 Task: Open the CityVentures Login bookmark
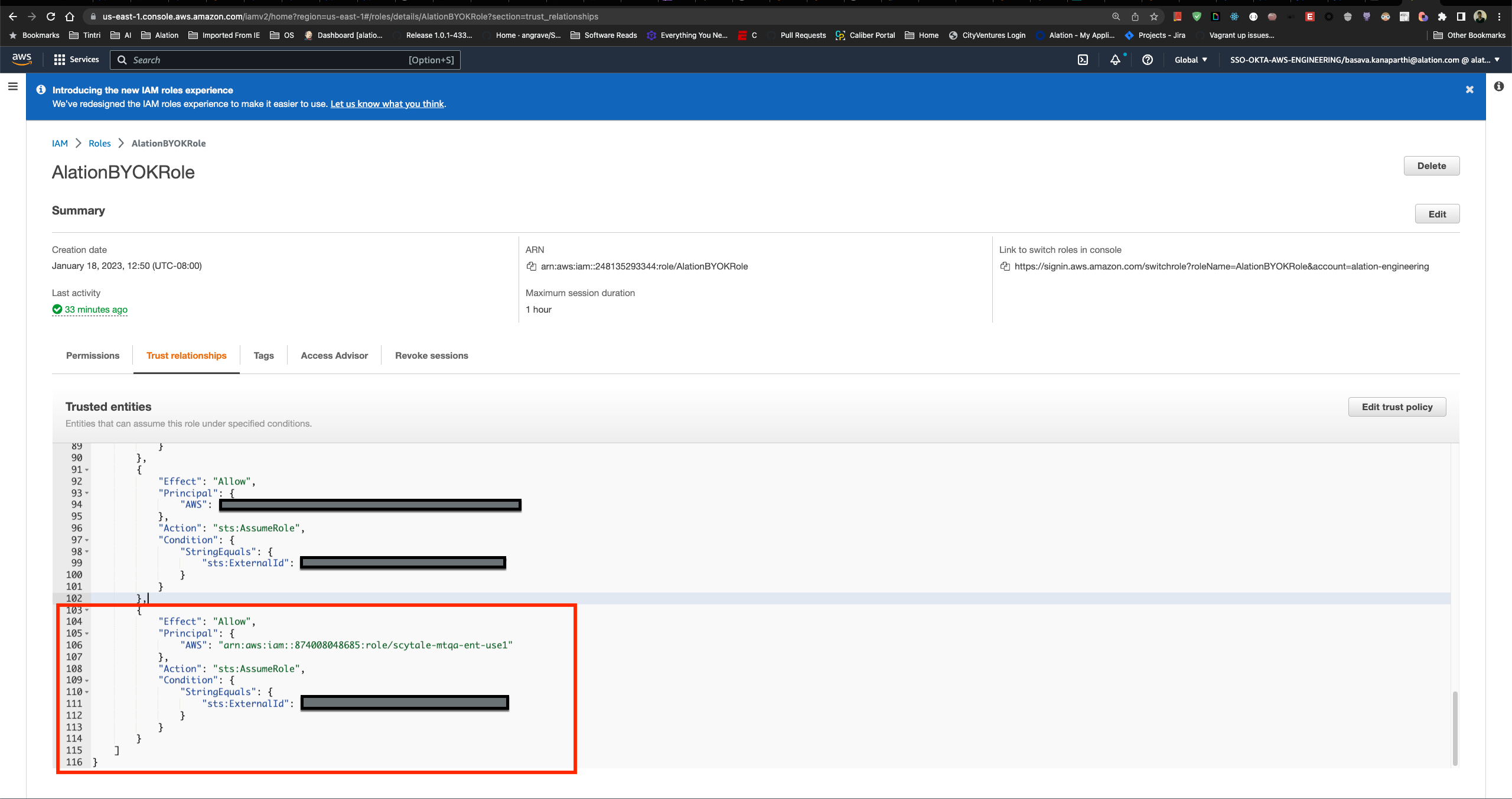click(987, 35)
